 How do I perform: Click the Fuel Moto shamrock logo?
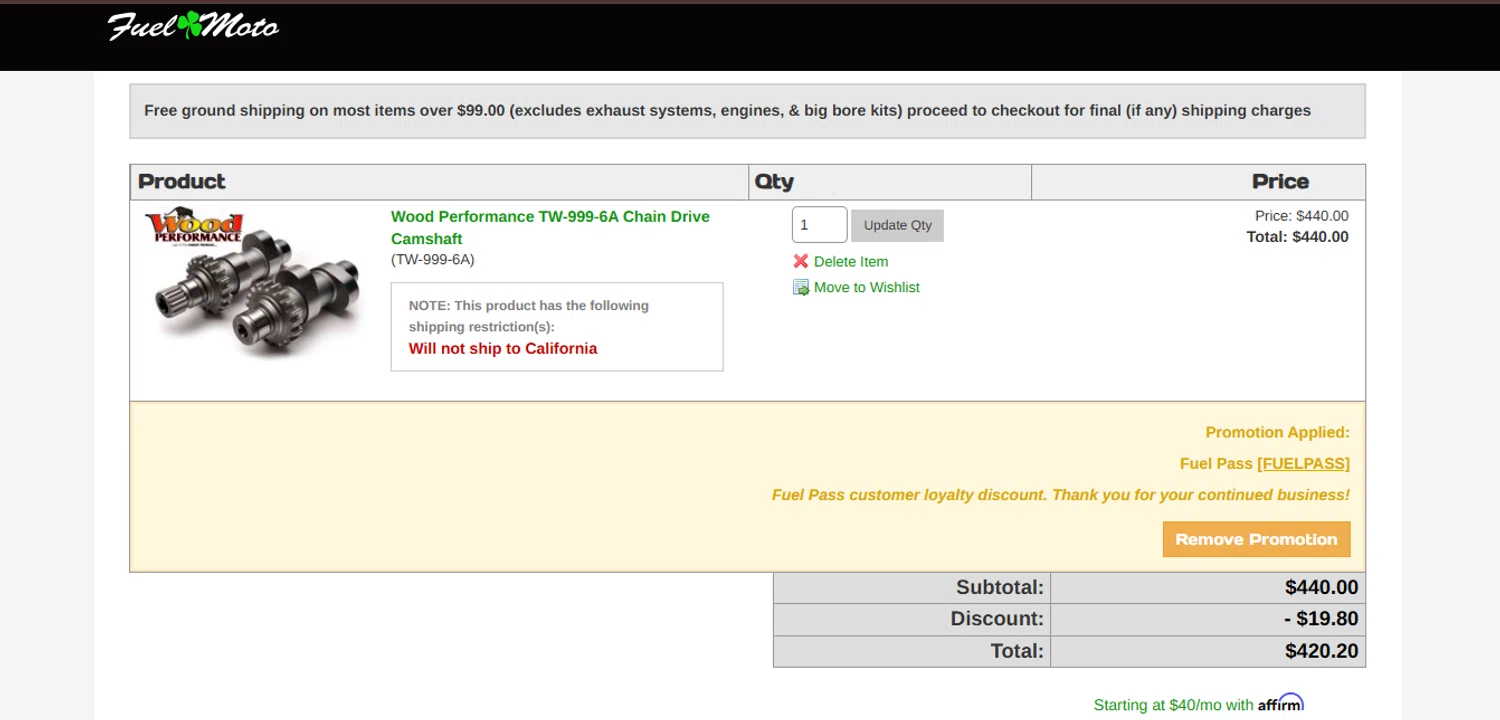click(192, 26)
